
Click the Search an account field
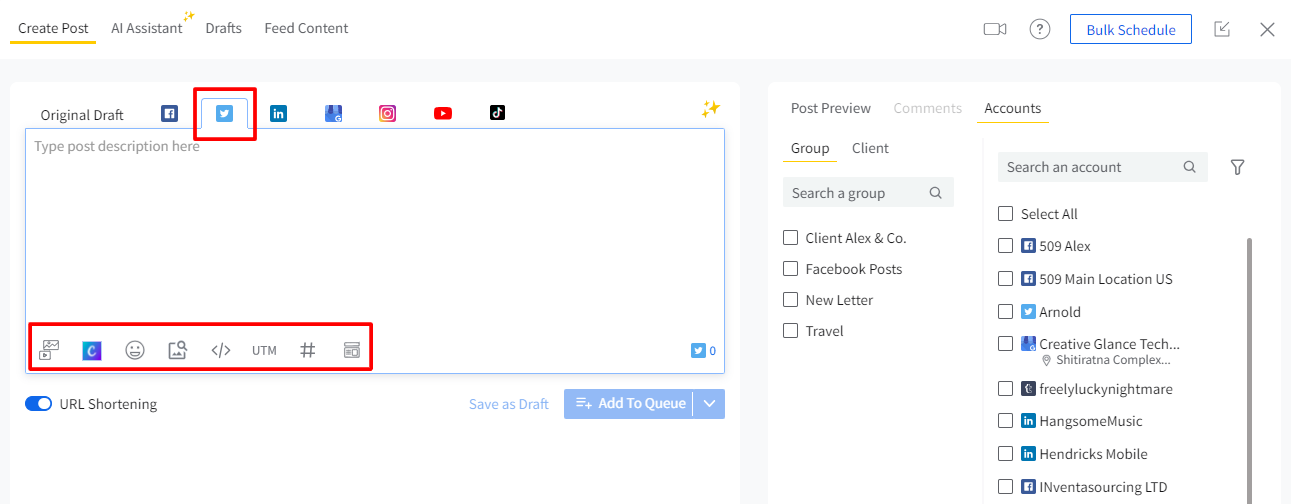1090,167
